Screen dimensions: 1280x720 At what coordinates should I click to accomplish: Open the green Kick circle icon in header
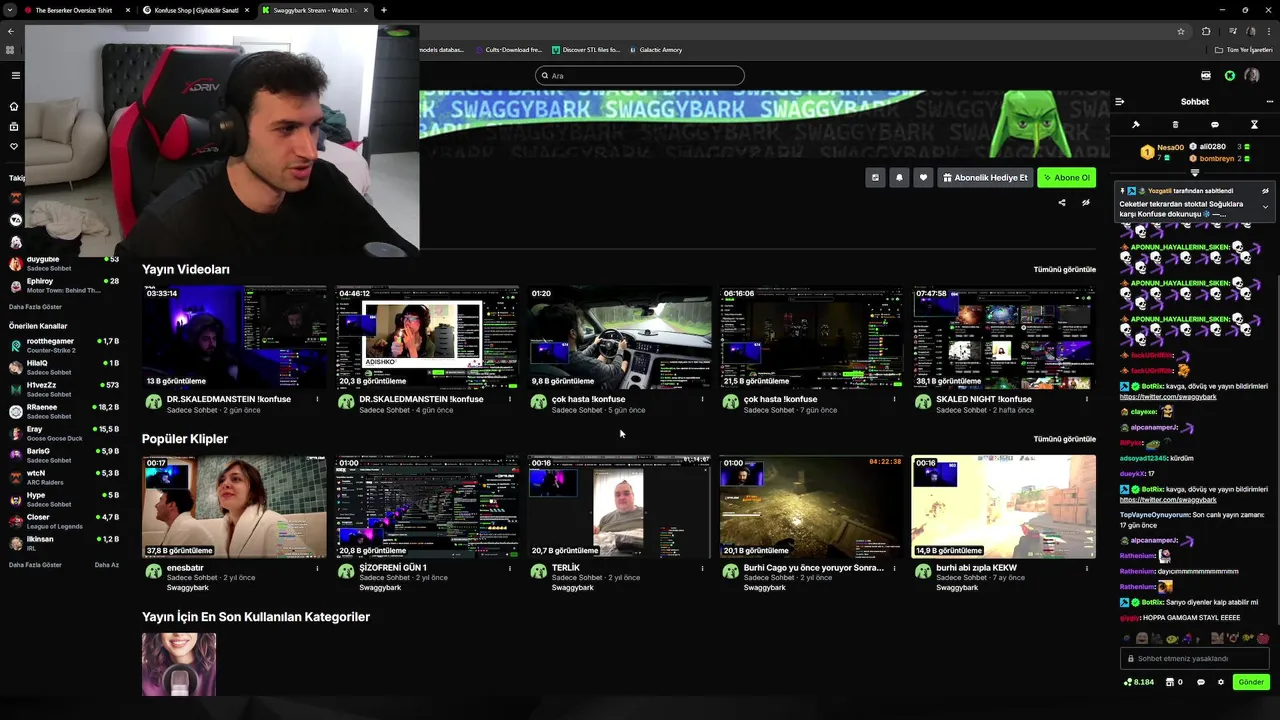(x=1230, y=75)
